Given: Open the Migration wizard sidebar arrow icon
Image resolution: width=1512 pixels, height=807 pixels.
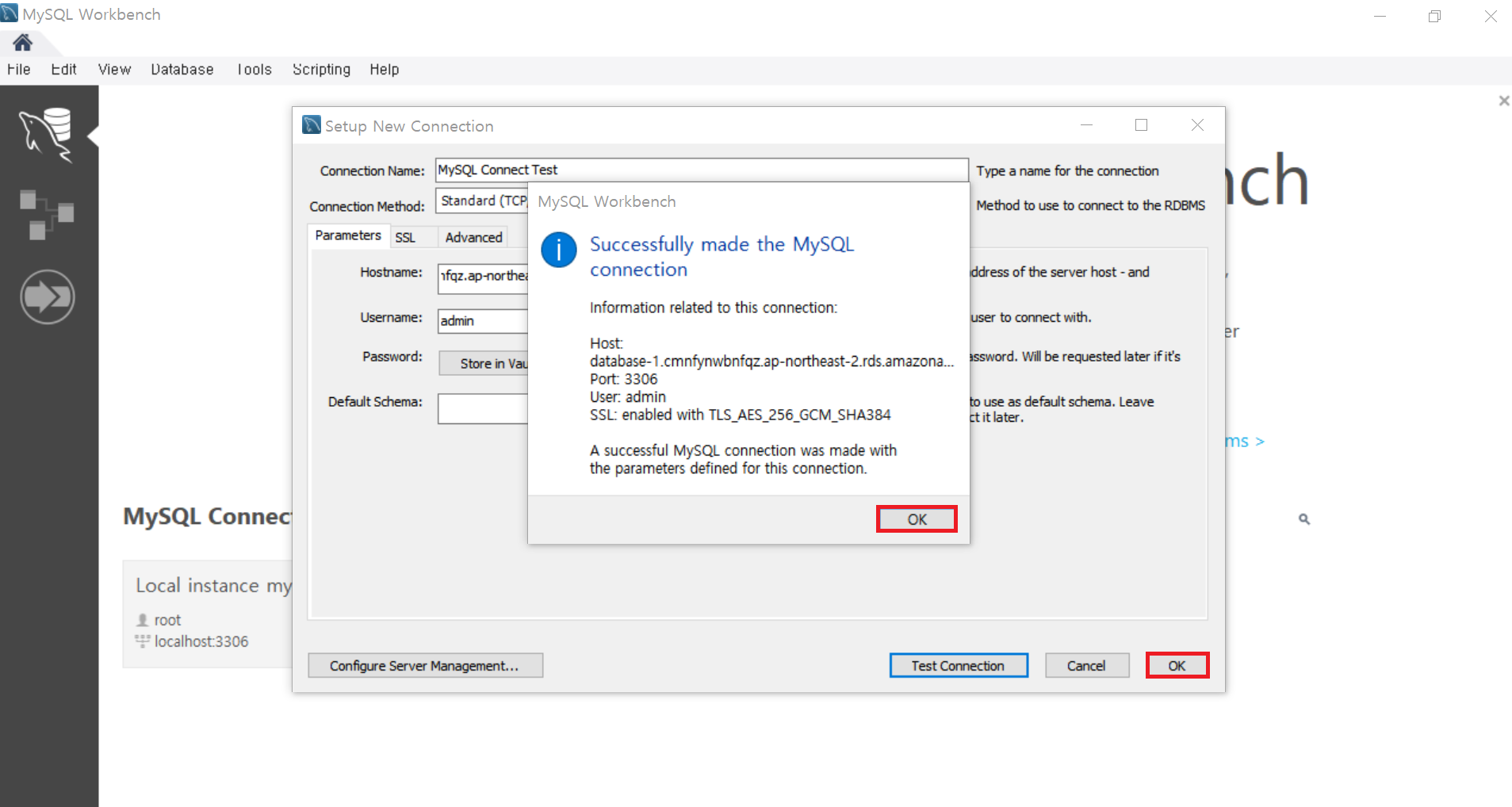Looking at the screenshot, I should click(x=47, y=297).
